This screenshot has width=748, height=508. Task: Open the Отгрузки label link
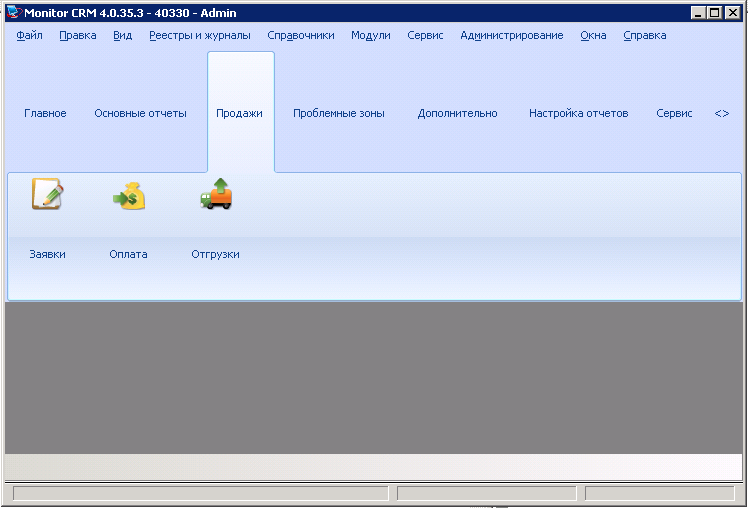(x=215, y=254)
